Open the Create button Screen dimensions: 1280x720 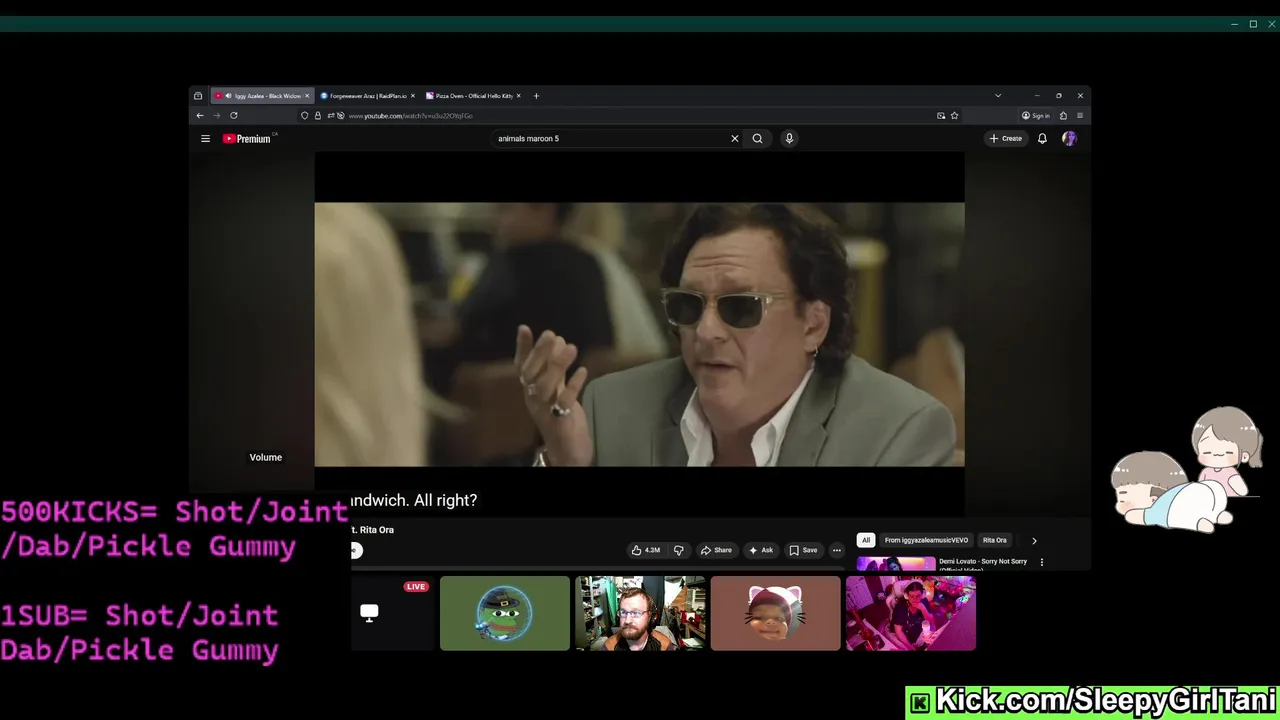pyautogui.click(x=1006, y=139)
